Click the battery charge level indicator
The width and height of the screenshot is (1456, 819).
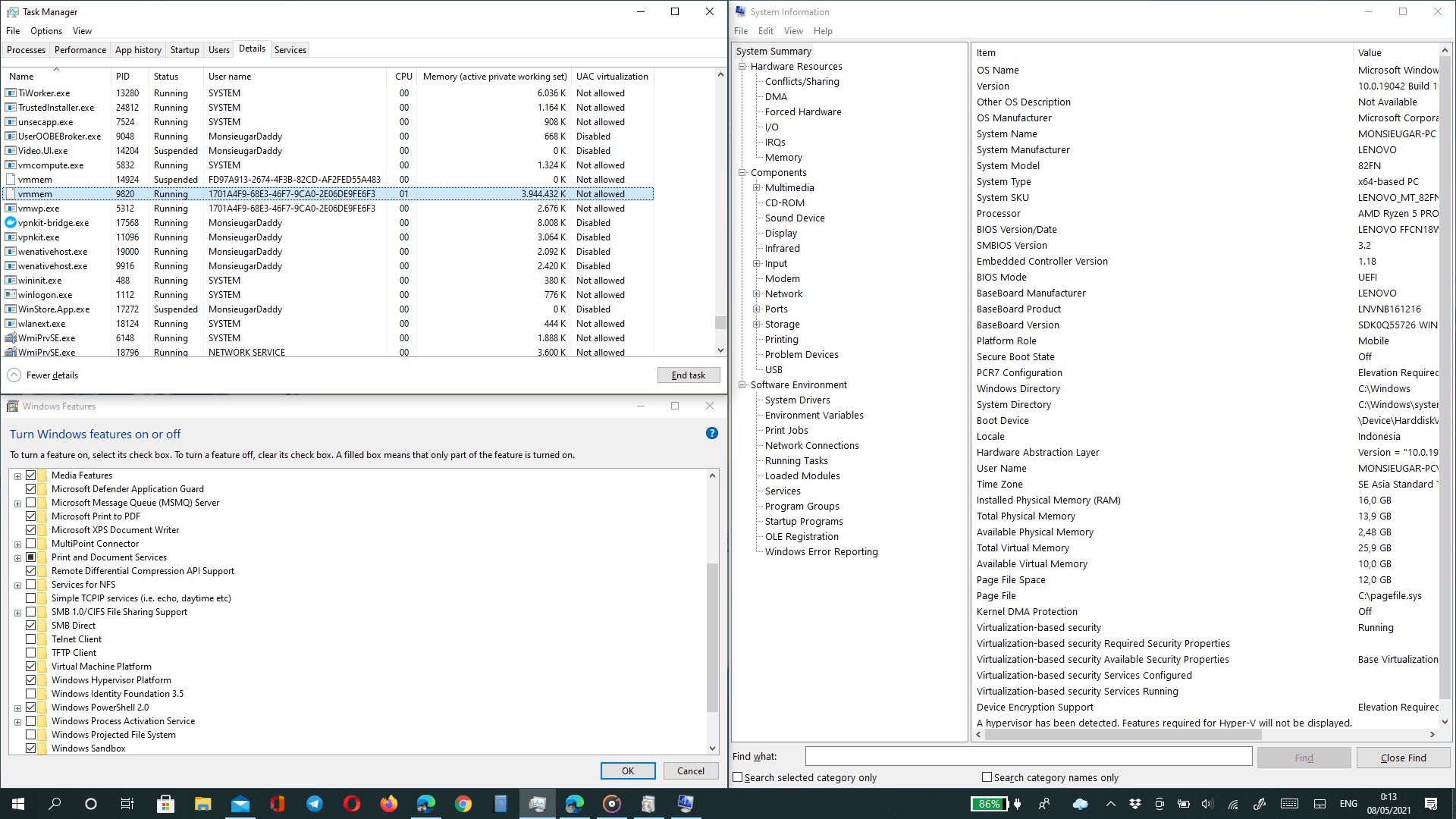(989, 804)
